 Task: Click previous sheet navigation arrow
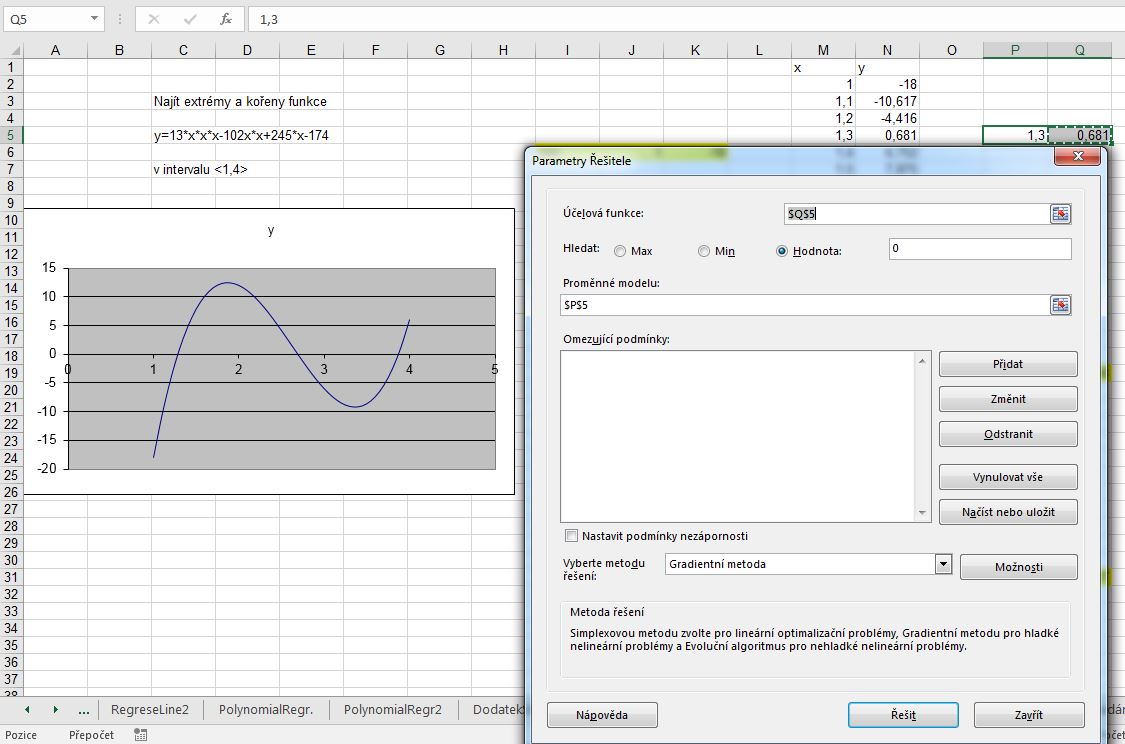coord(27,710)
